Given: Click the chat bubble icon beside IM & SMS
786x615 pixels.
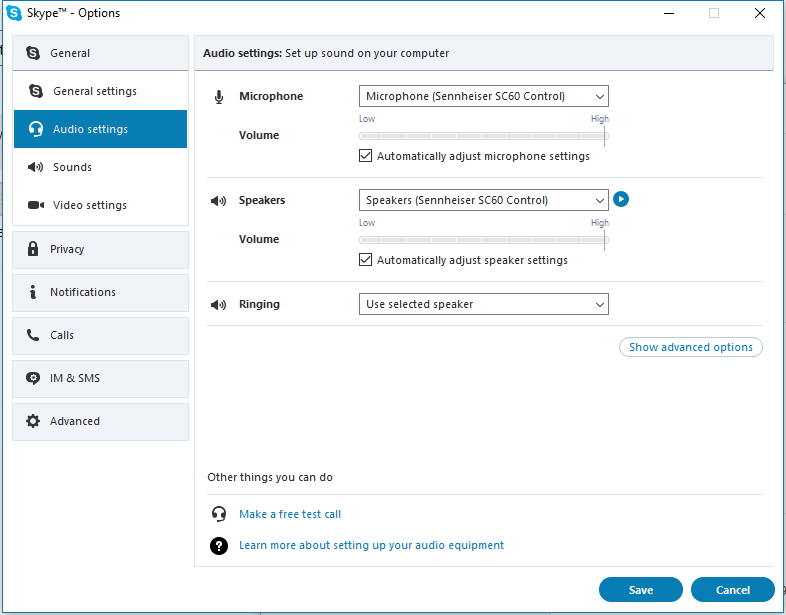Looking at the screenshot, I should pos(33,378).
